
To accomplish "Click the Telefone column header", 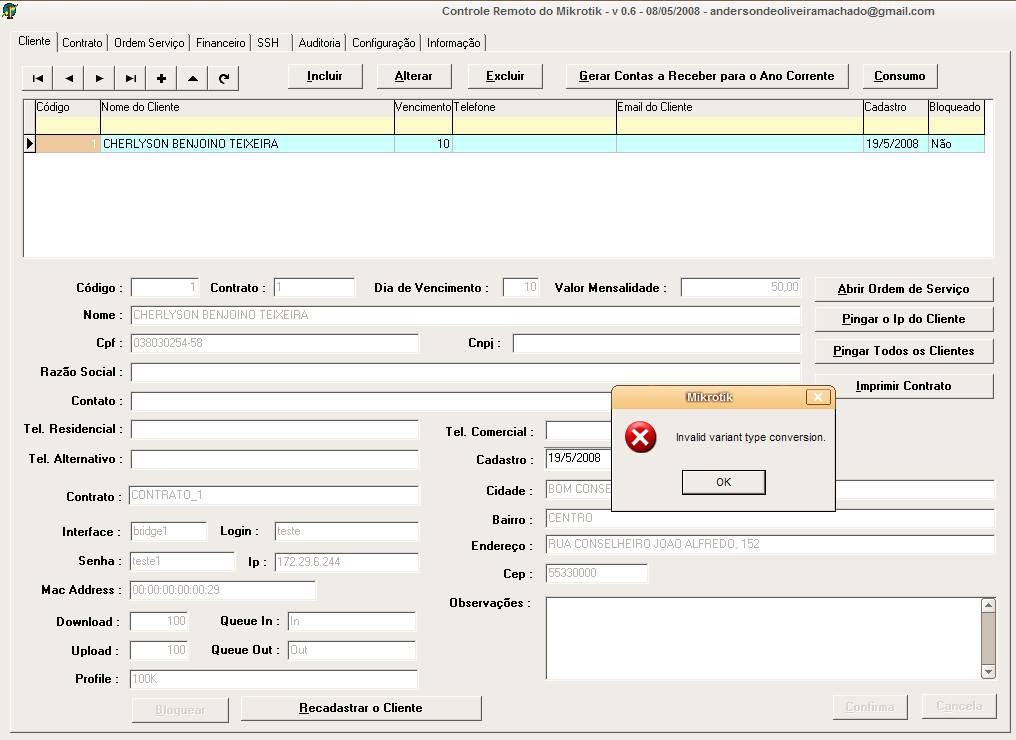I will click(x=534, y=108).
